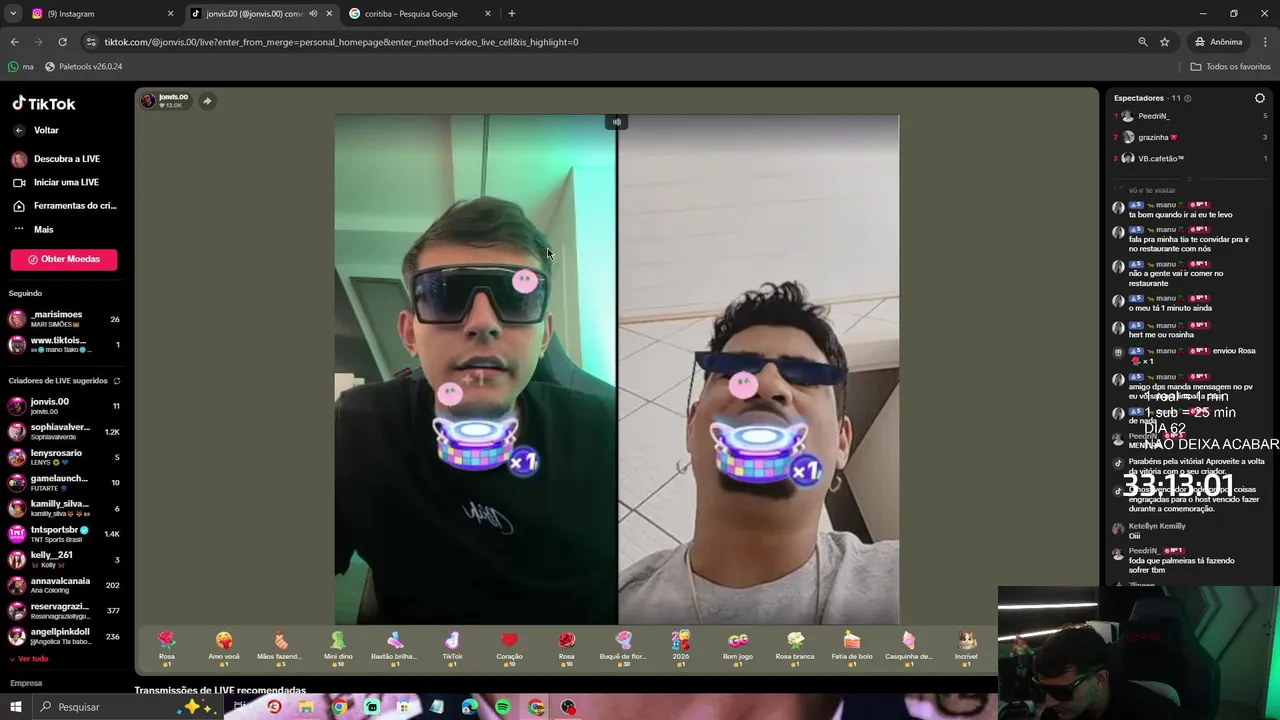Go back in browser history
The image size is (1280, 720).
pyautogui.click(x=15, y=42)
